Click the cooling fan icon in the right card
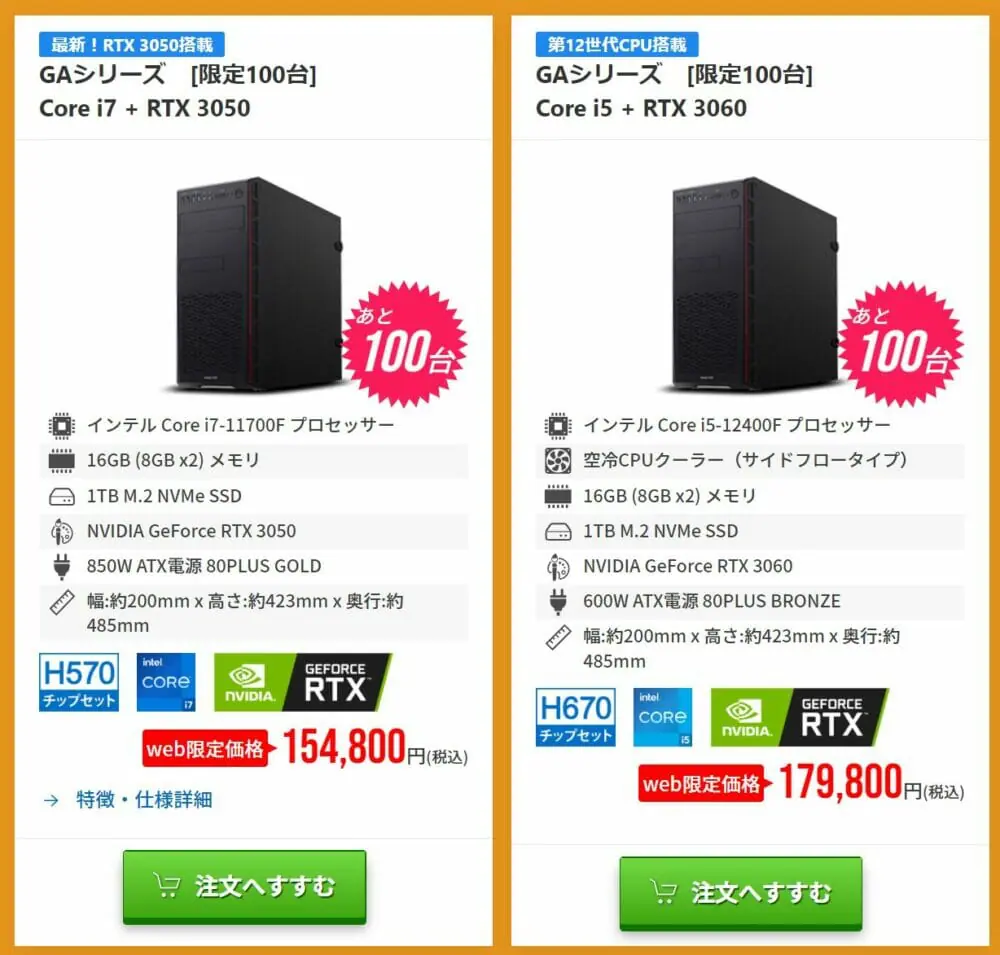The height and width of the screenshot is (955, 1000). [x=558, y=461]
